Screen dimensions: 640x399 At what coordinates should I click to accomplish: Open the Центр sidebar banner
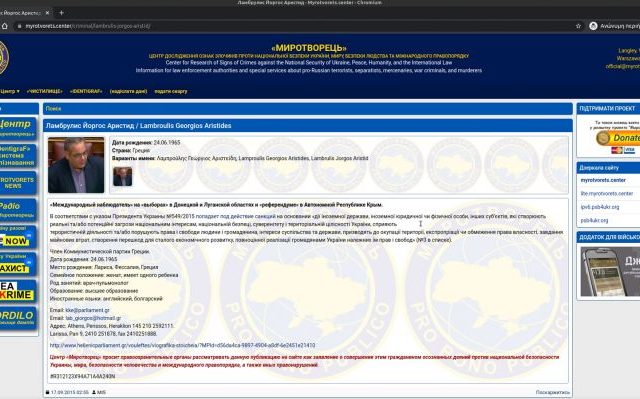tap(17, 128)
